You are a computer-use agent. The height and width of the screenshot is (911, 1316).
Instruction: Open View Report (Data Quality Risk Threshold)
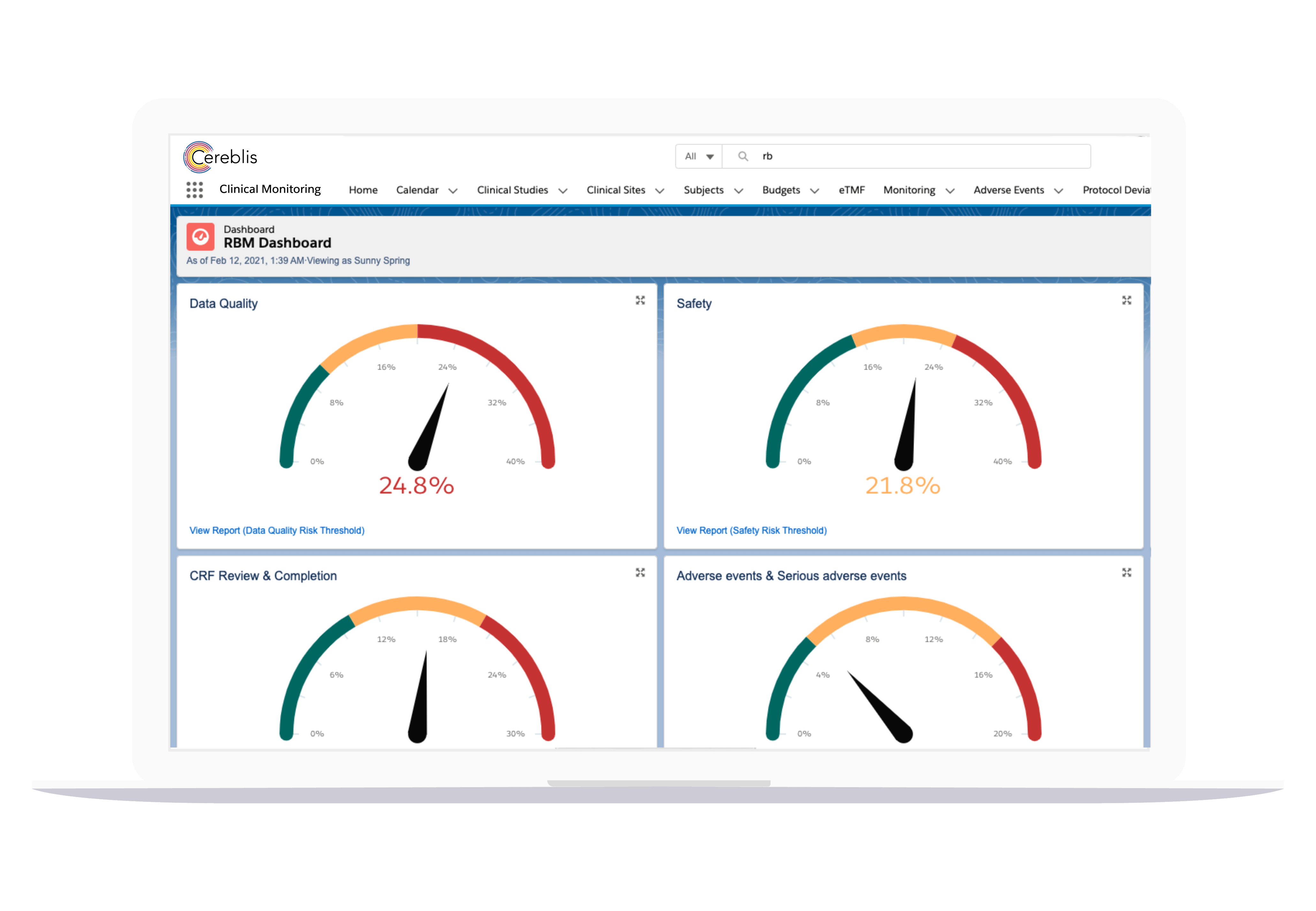(x=276, y=530)
